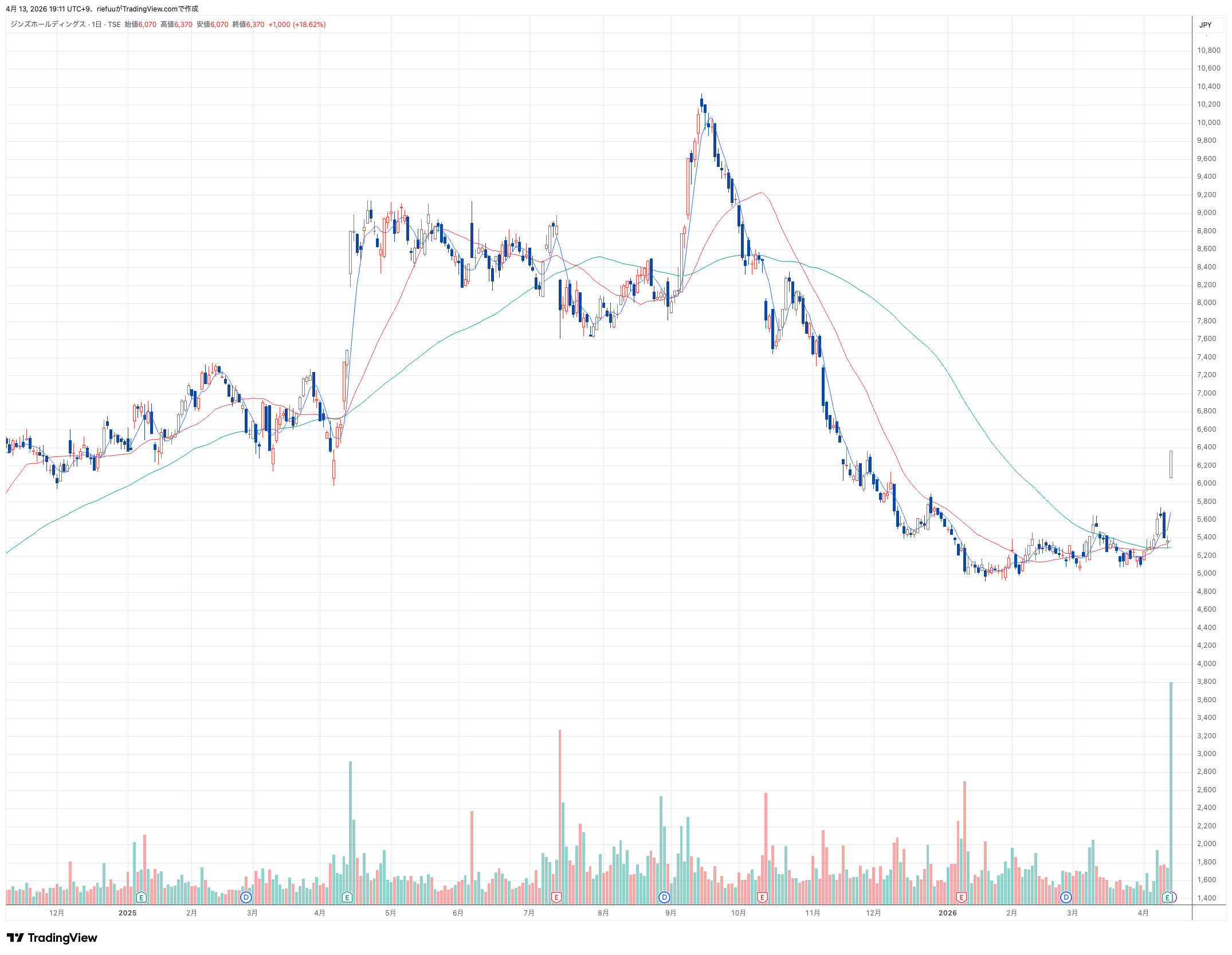Click the dividend D marker near March 2025
Screen dimensions: 1232x955
point(246,897)
